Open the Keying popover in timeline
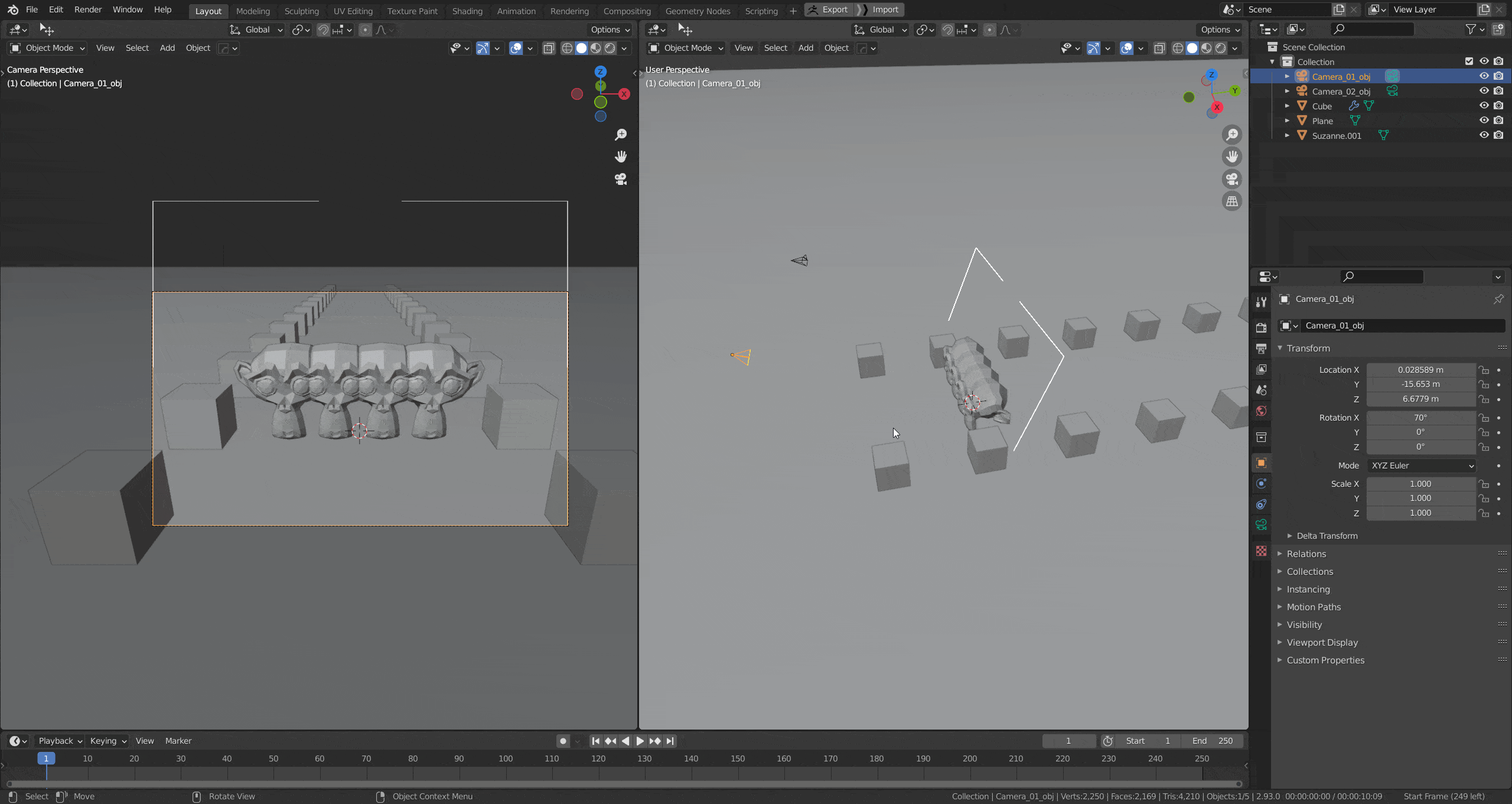Image resolution: width=1512 pixels, height=804 pixels. pyautogui.click(x=107, y=741)
